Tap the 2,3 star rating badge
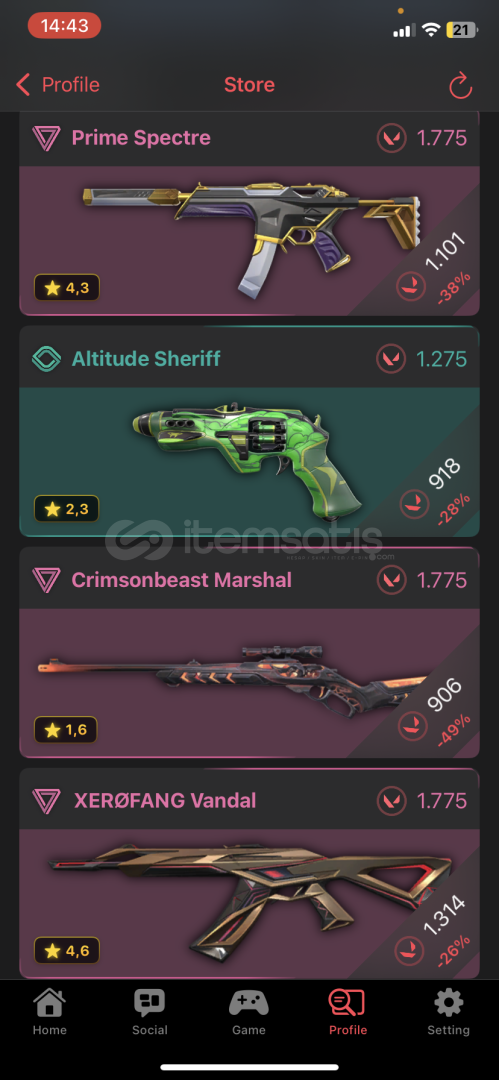499x1080 pixels. point(67,509)
